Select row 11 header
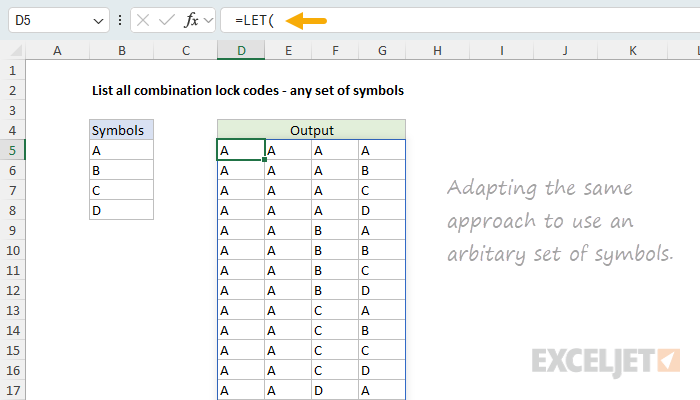The height and width of the screenshot is (400, 700). click(12, 271)
